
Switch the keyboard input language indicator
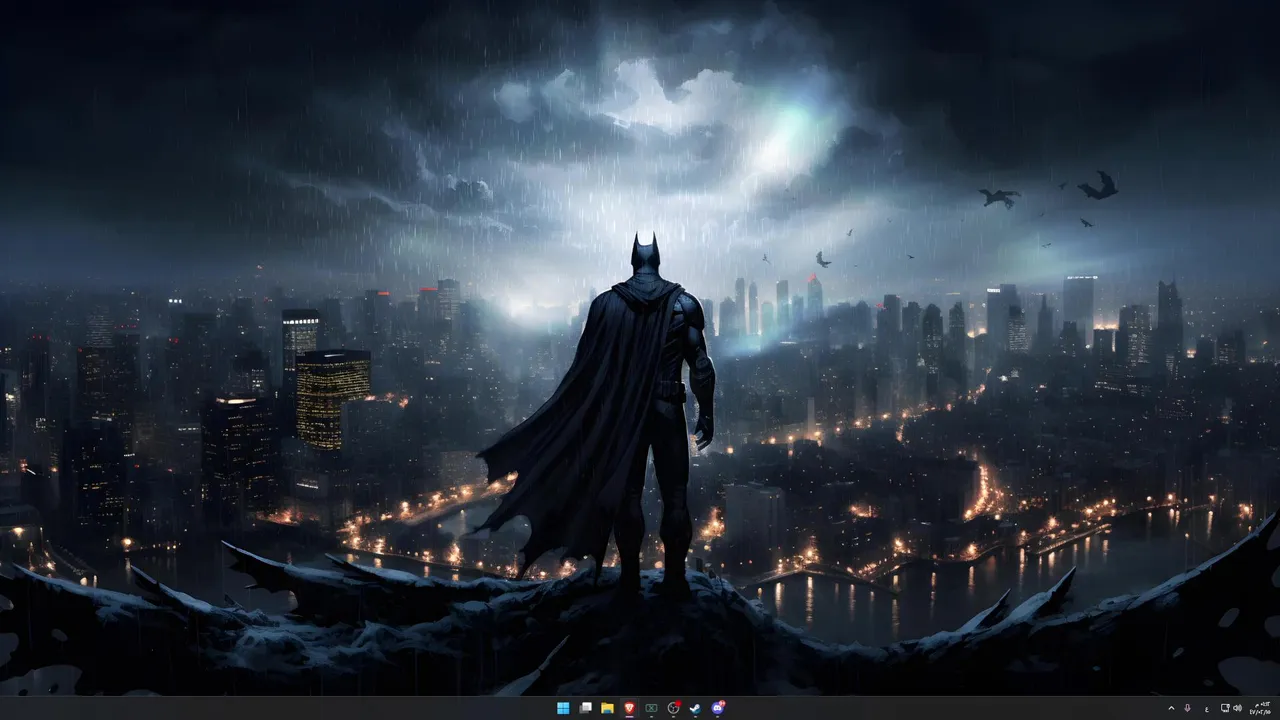click(1207, 708)
